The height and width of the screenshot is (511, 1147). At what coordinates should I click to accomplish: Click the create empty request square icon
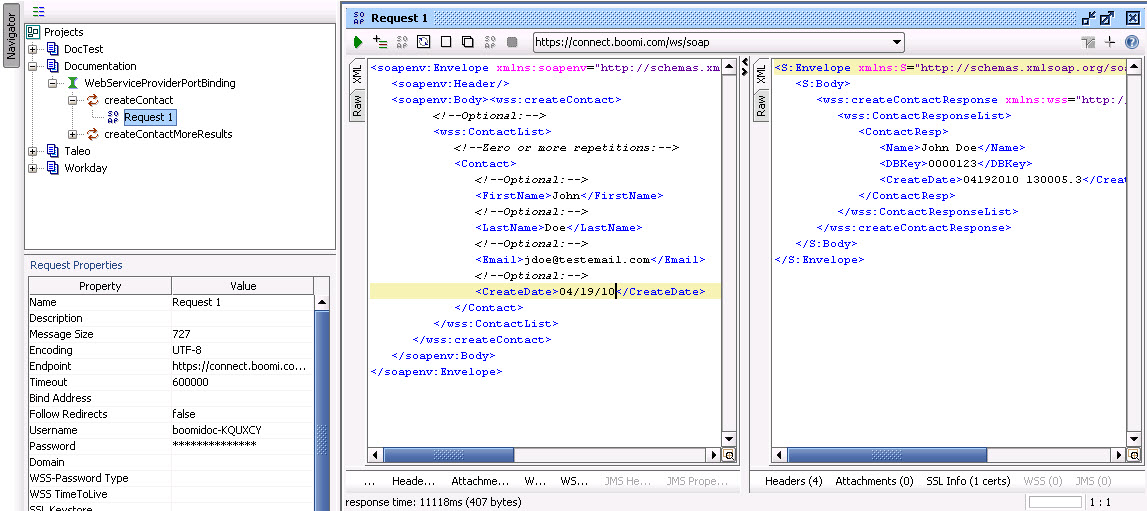[x=445, y=42]
